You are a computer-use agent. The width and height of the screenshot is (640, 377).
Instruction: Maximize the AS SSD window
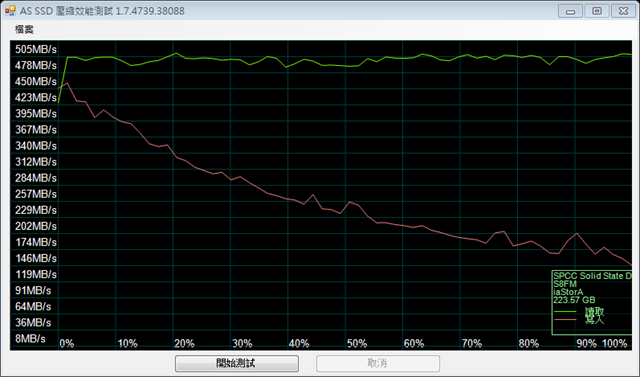pyautogui.click(x=597, y=11)
